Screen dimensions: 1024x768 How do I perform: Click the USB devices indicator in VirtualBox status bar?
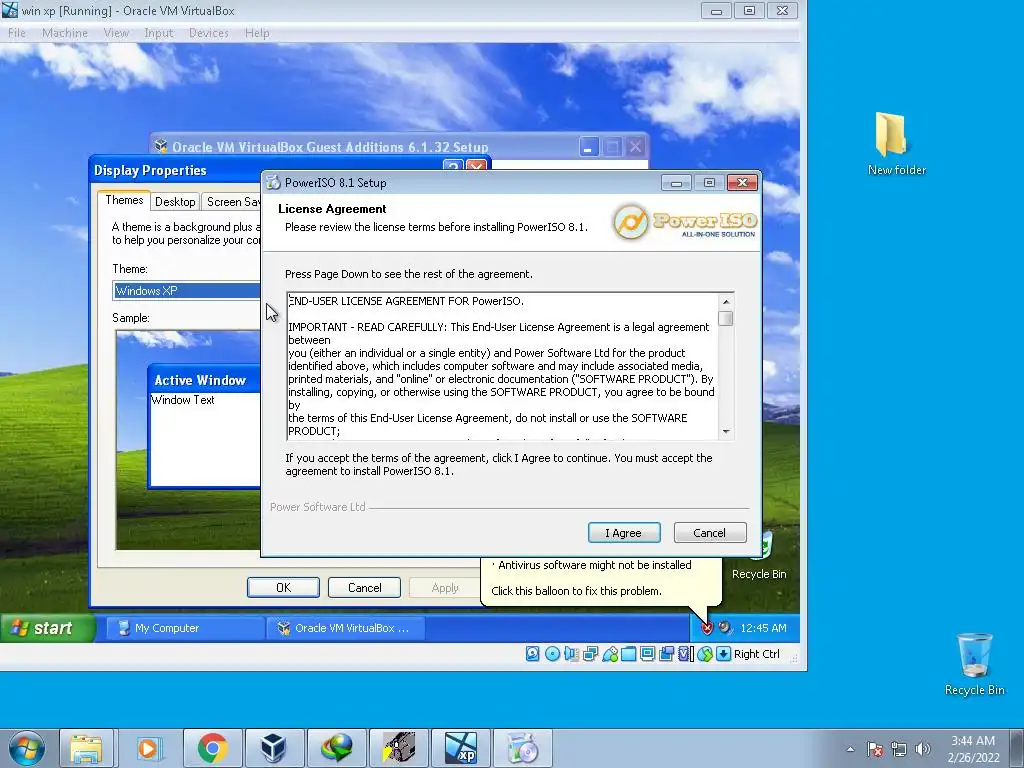(610, 654)
